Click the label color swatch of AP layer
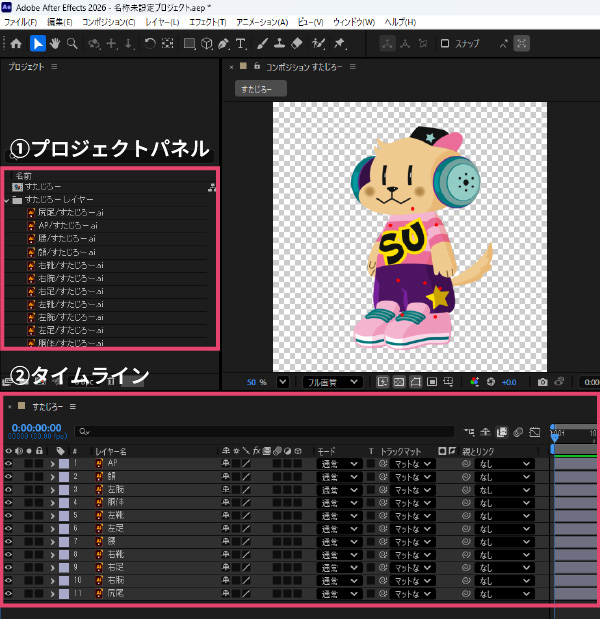This screenshot has height=620, width=600. click(64, 464)
